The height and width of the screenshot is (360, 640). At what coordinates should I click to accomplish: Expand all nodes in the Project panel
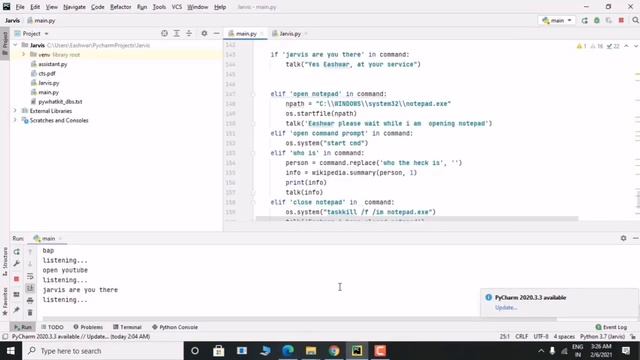click(x=176, y=33)
